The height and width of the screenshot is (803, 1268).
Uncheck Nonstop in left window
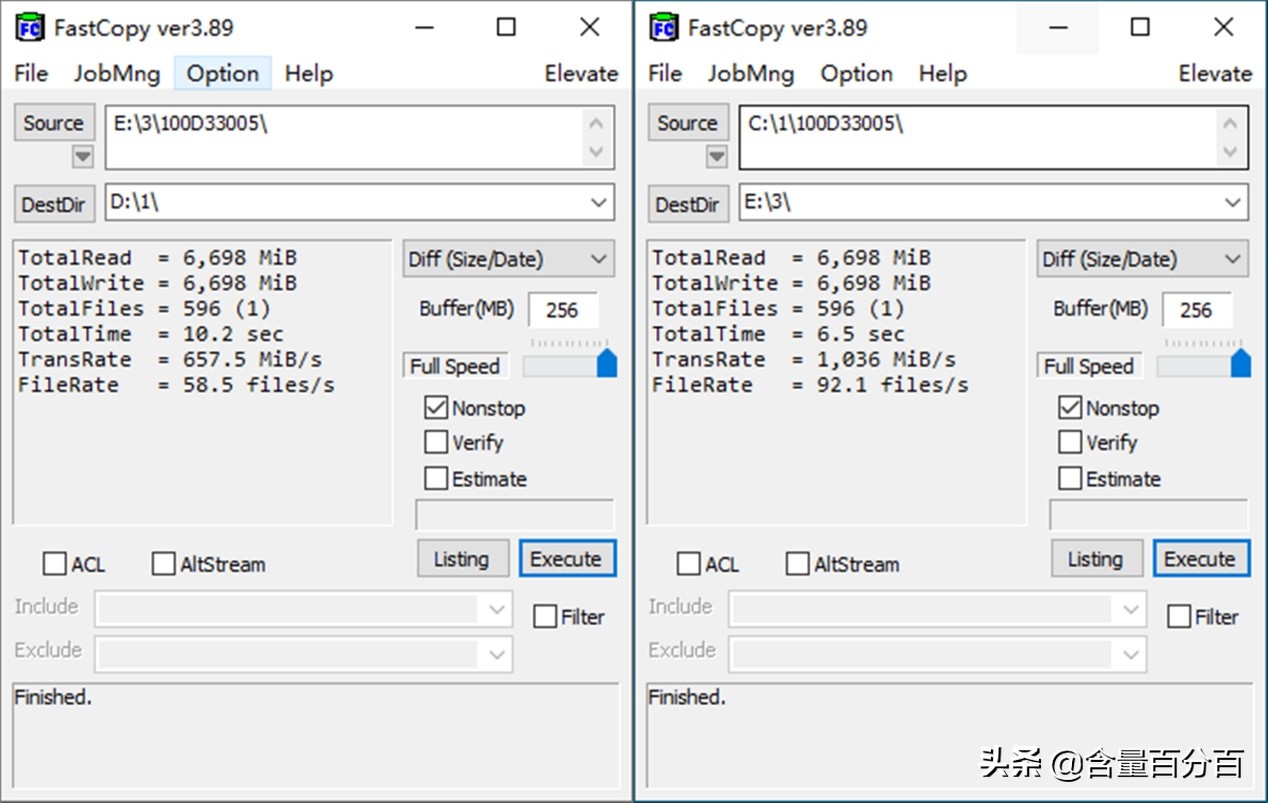tap(436, 407)
